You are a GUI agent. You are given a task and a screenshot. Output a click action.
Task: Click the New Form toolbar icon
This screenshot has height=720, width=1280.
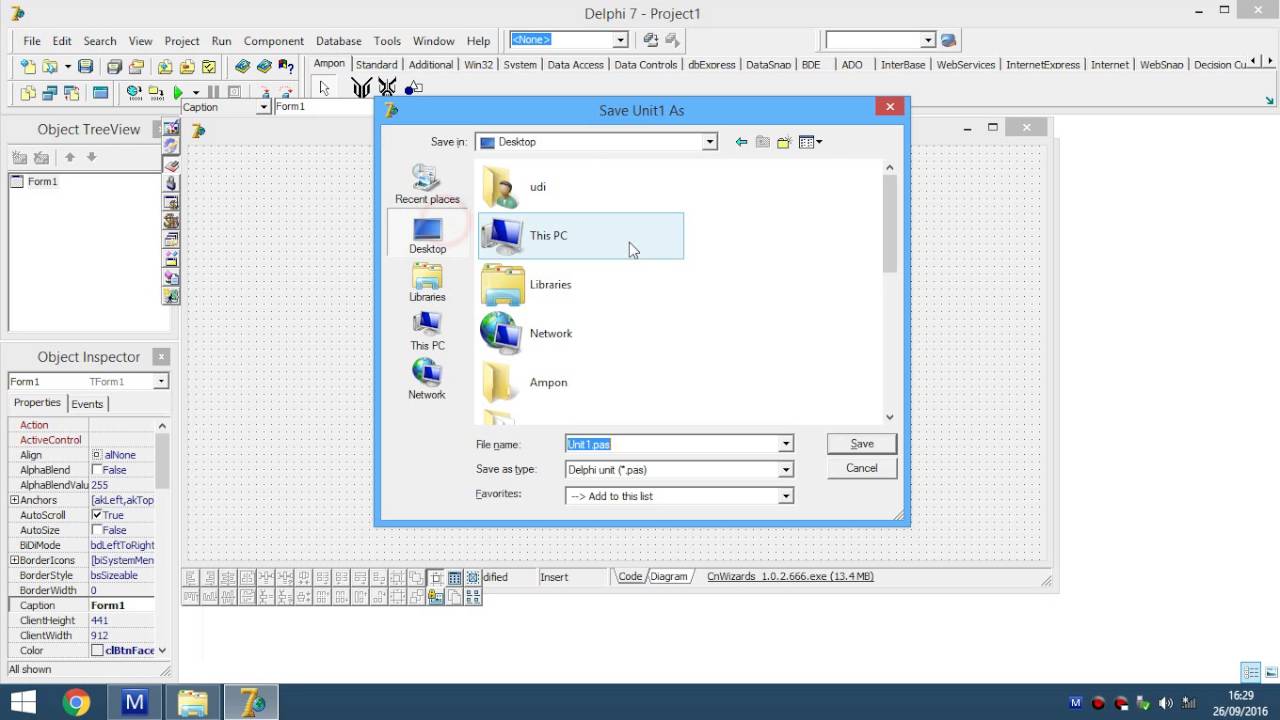(x=100, y=93)
